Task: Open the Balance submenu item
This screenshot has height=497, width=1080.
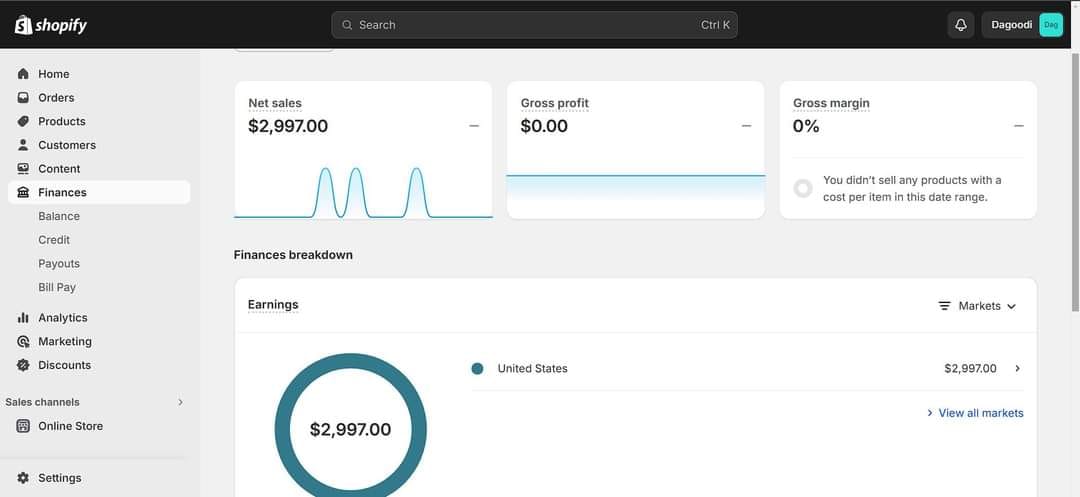Action: (59, 216)
